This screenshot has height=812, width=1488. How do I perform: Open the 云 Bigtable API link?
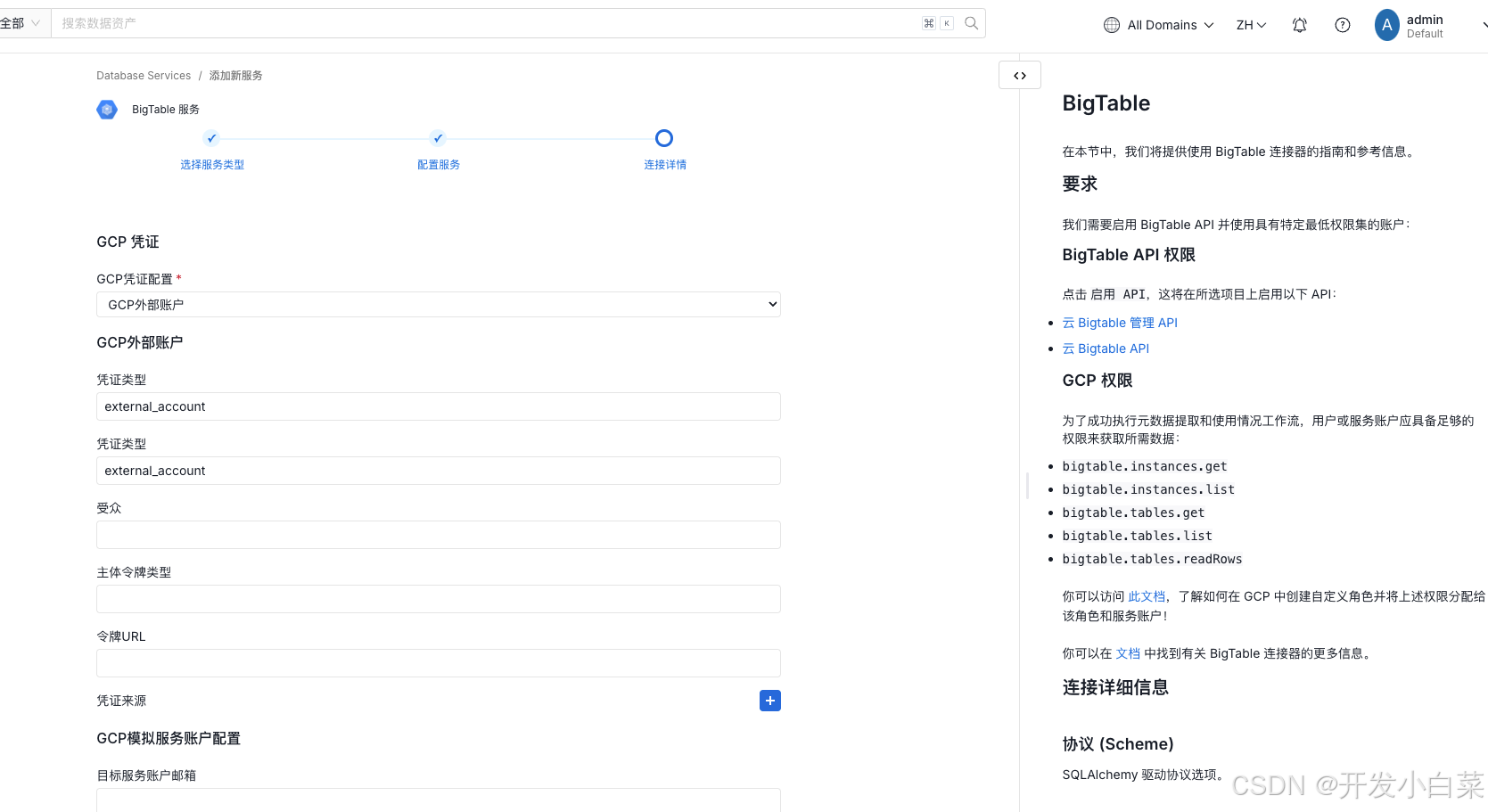coord(1106,349)
